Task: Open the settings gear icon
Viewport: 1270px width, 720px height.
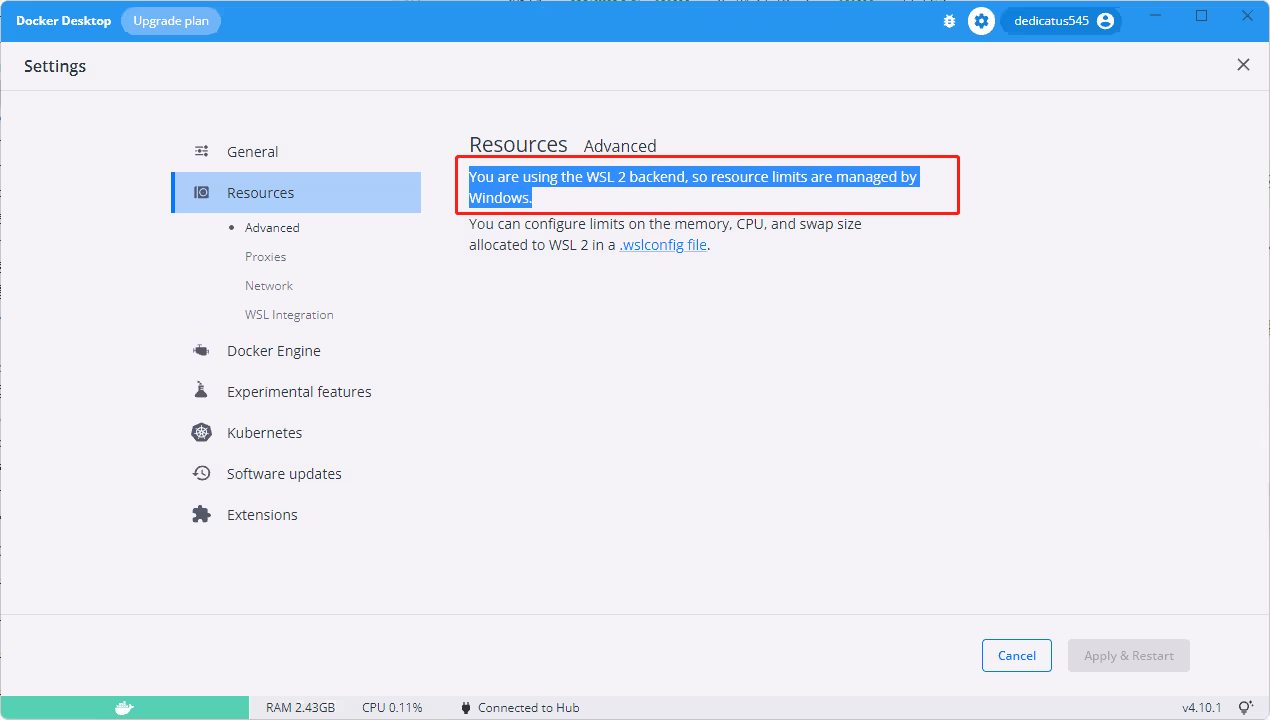Action: (982, 21)
